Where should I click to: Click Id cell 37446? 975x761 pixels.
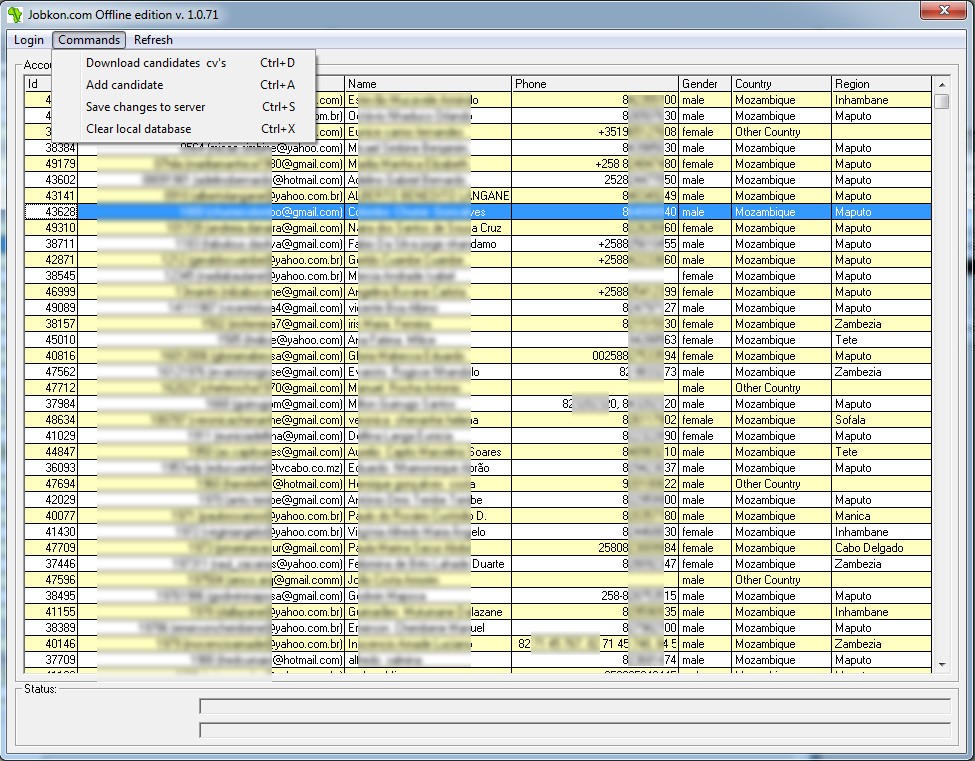51,564
